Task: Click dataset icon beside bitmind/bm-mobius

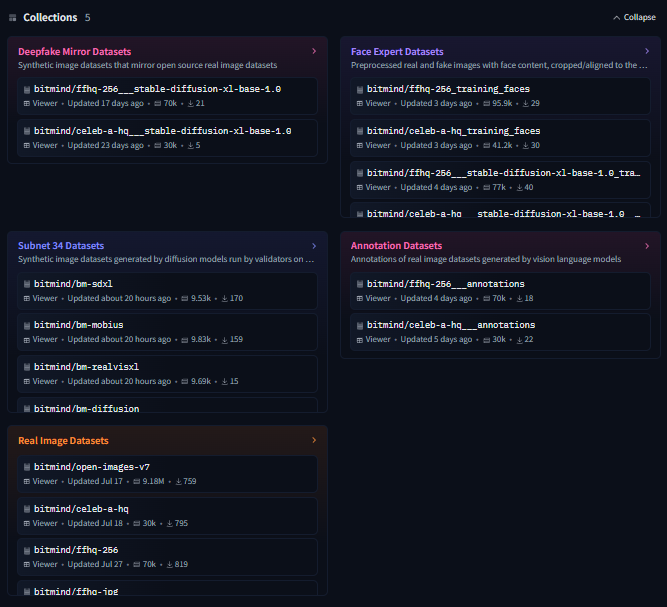Action: pyautogui.click(x=27, y=325)
